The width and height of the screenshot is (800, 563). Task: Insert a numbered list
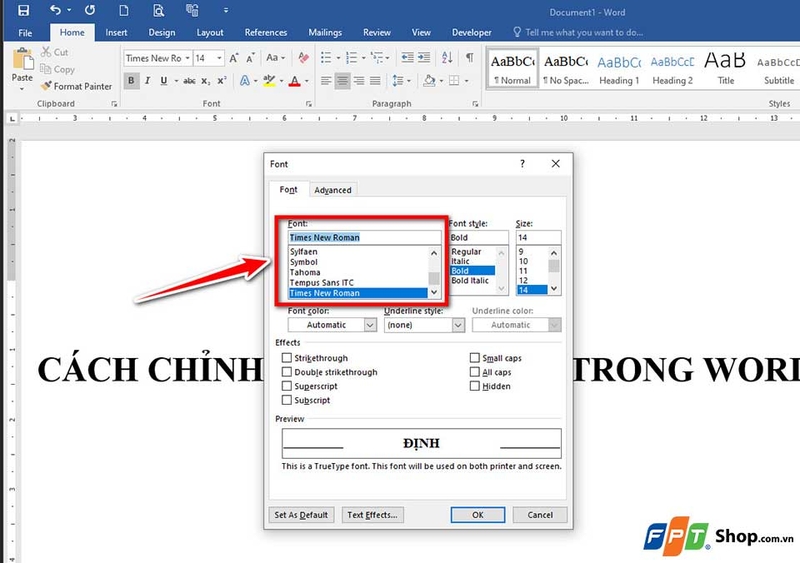(x=352, y=58)
